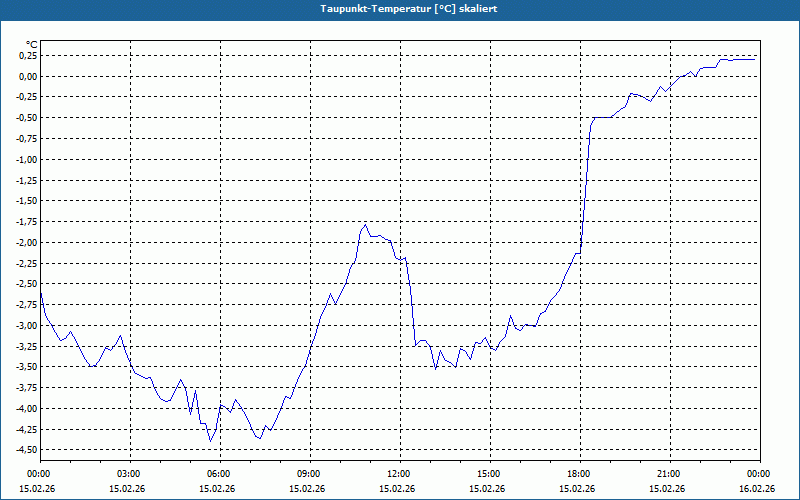Click the 15.02.26 date beneath 12:00
Screen dimensions: 800x500
click(x=397, y=488)
